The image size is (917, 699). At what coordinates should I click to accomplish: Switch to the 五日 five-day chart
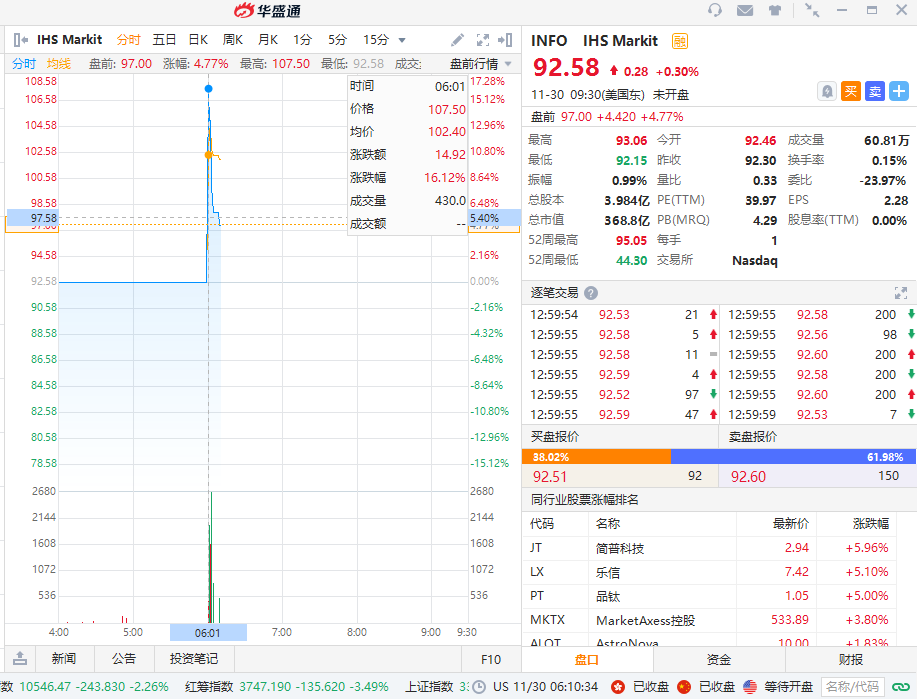[164, 40]
